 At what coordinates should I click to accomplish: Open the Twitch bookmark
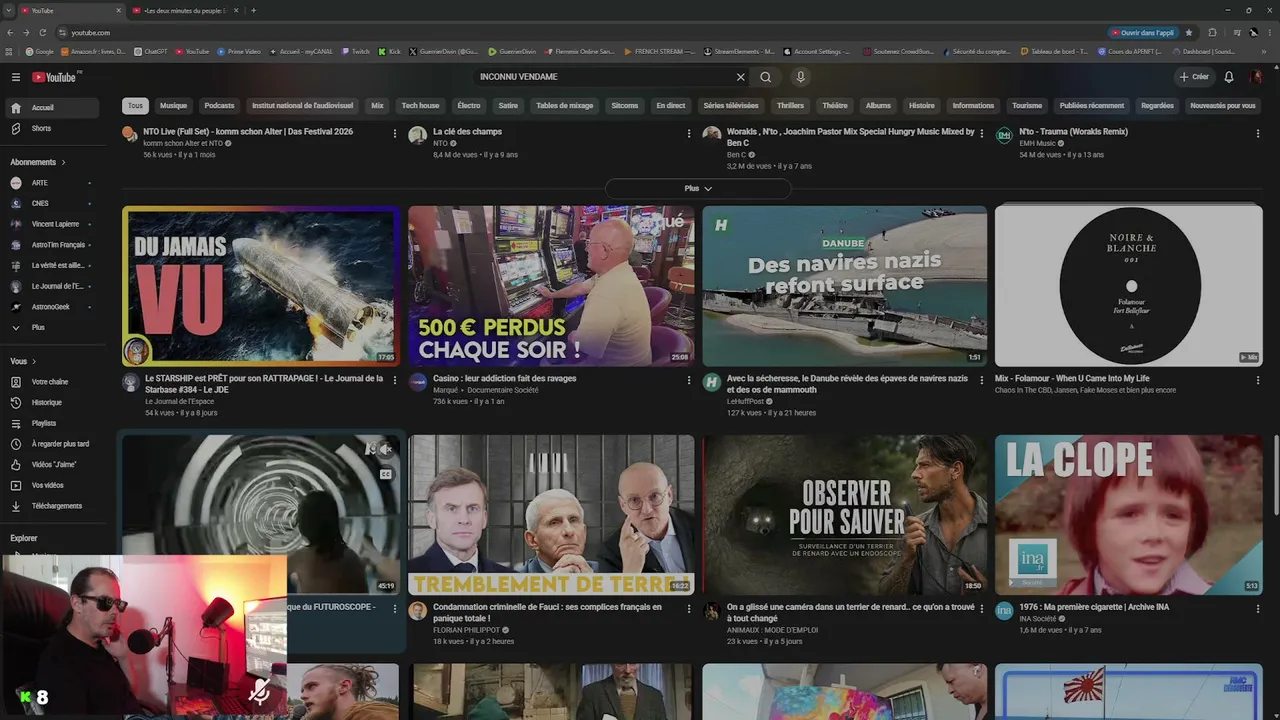355,51
